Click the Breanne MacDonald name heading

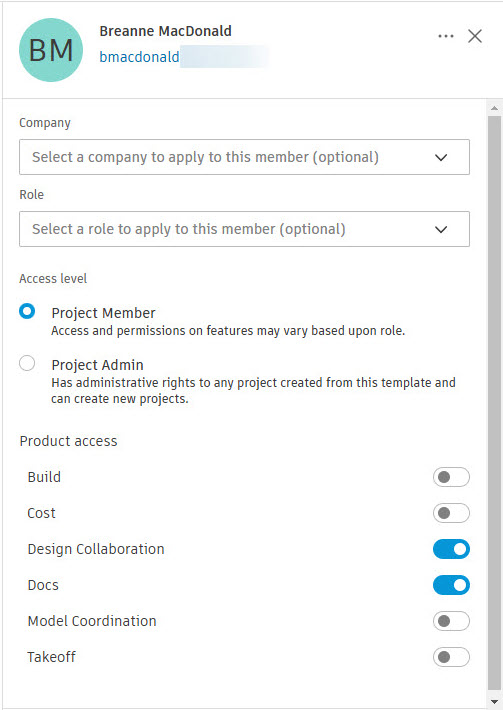point(165,31)
